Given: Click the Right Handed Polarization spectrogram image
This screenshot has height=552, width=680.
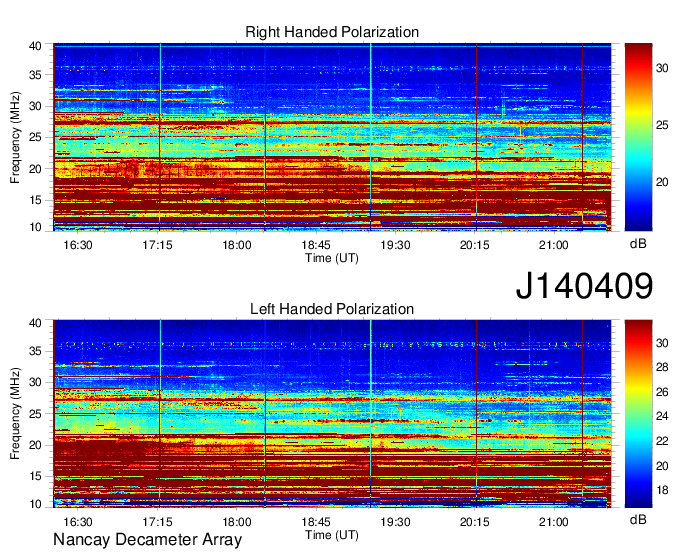Looking at the screenshot, I should coord(332,137).
